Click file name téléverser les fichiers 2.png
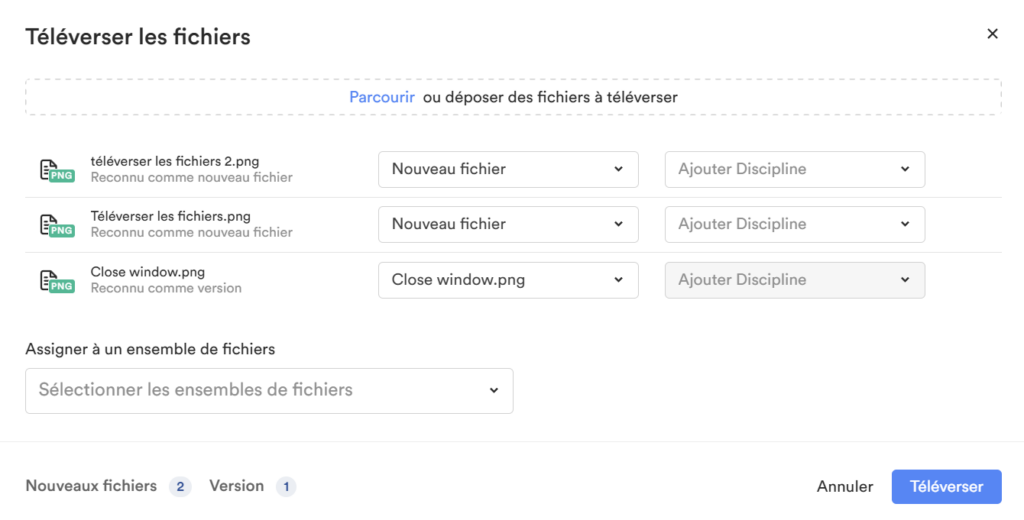This screenshot has width=1024, height=520. click(x=175, y=161)
